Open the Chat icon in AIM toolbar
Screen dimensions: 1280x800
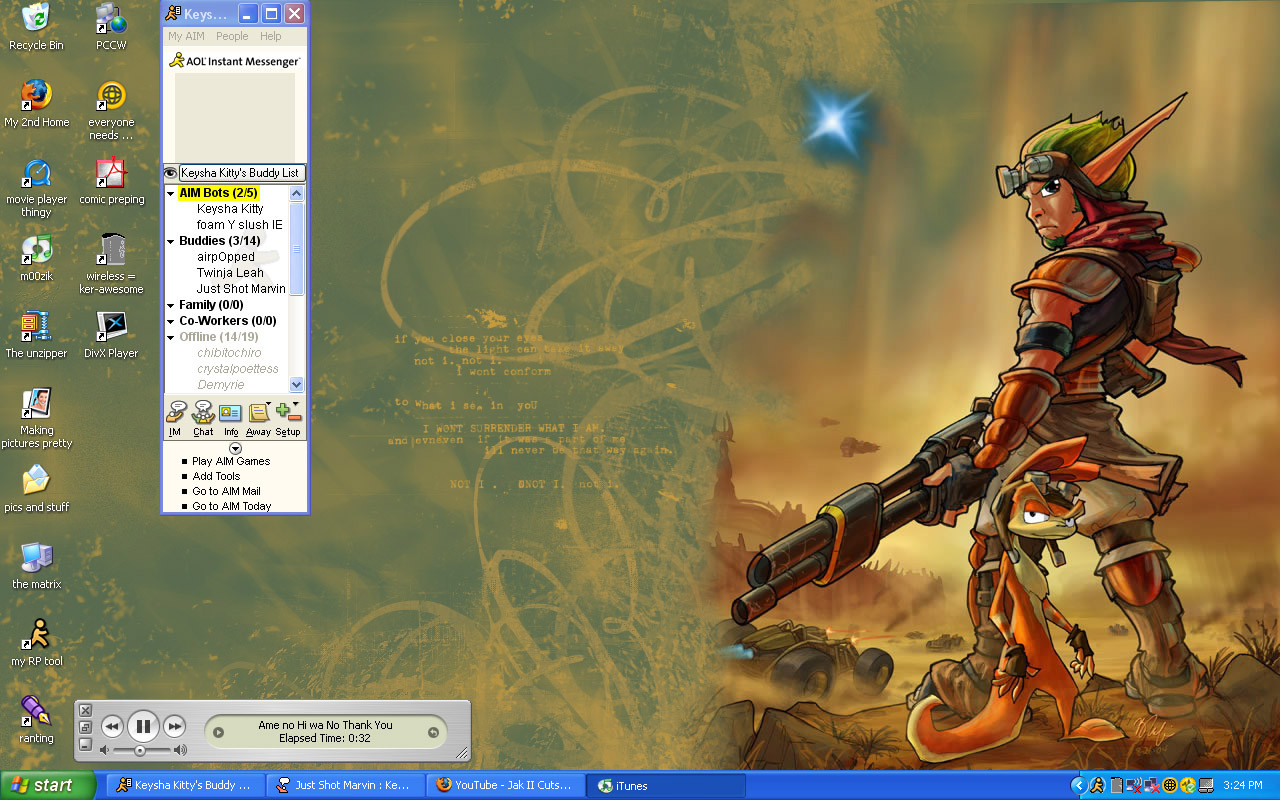point(203,418)
